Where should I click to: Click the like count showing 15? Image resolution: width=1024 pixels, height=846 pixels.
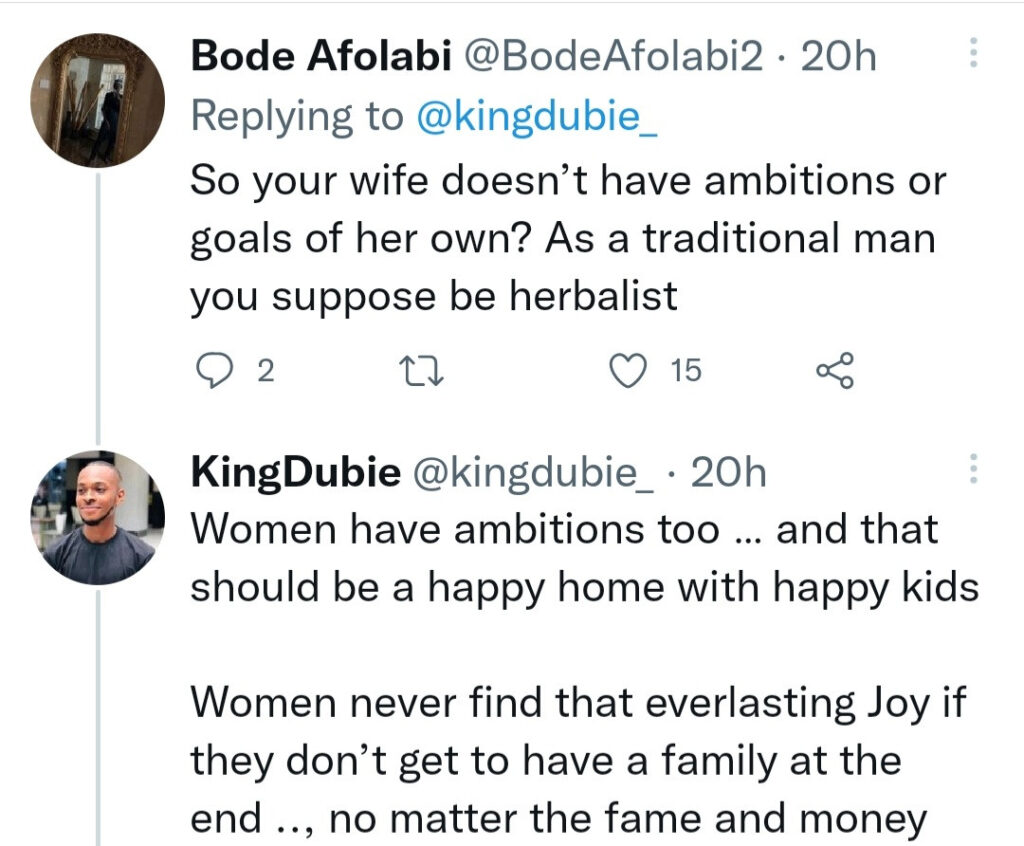pos(686,372)
